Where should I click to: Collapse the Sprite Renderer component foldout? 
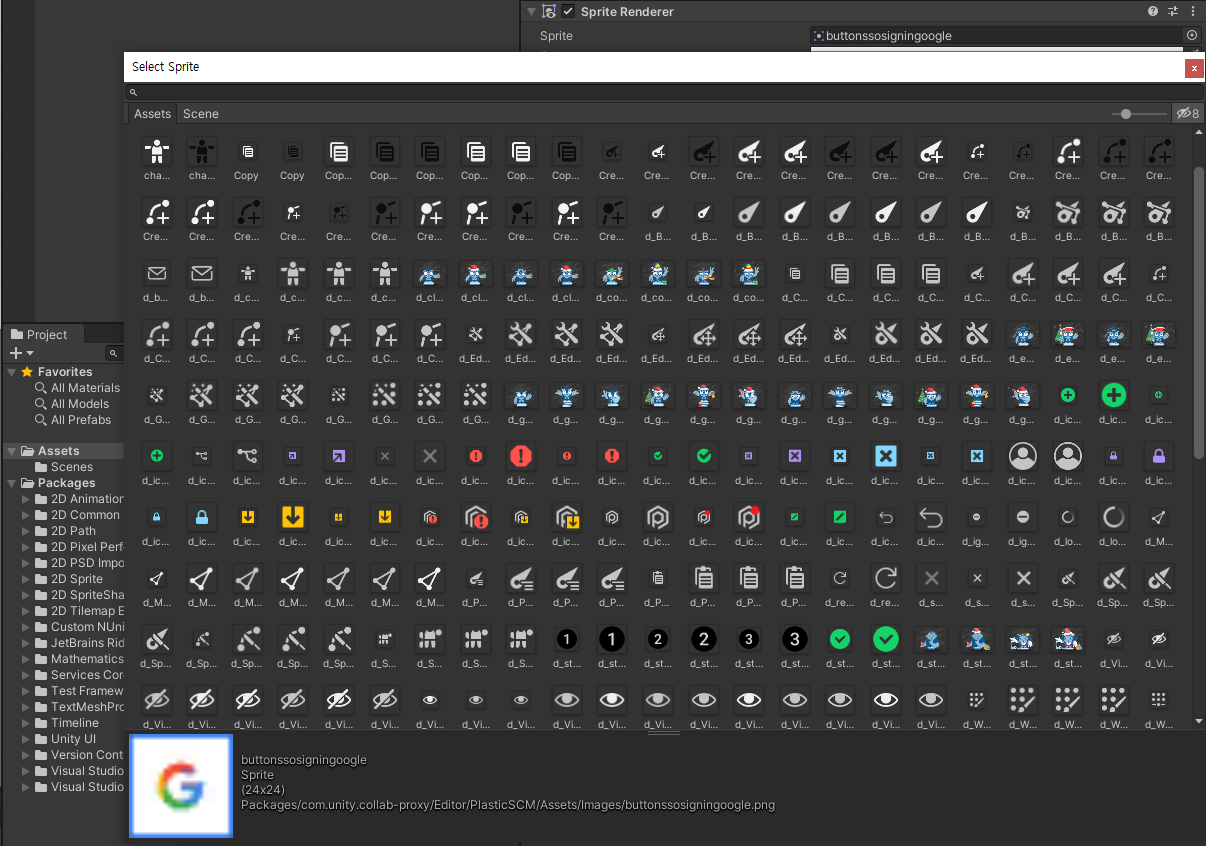pos(532,11)
